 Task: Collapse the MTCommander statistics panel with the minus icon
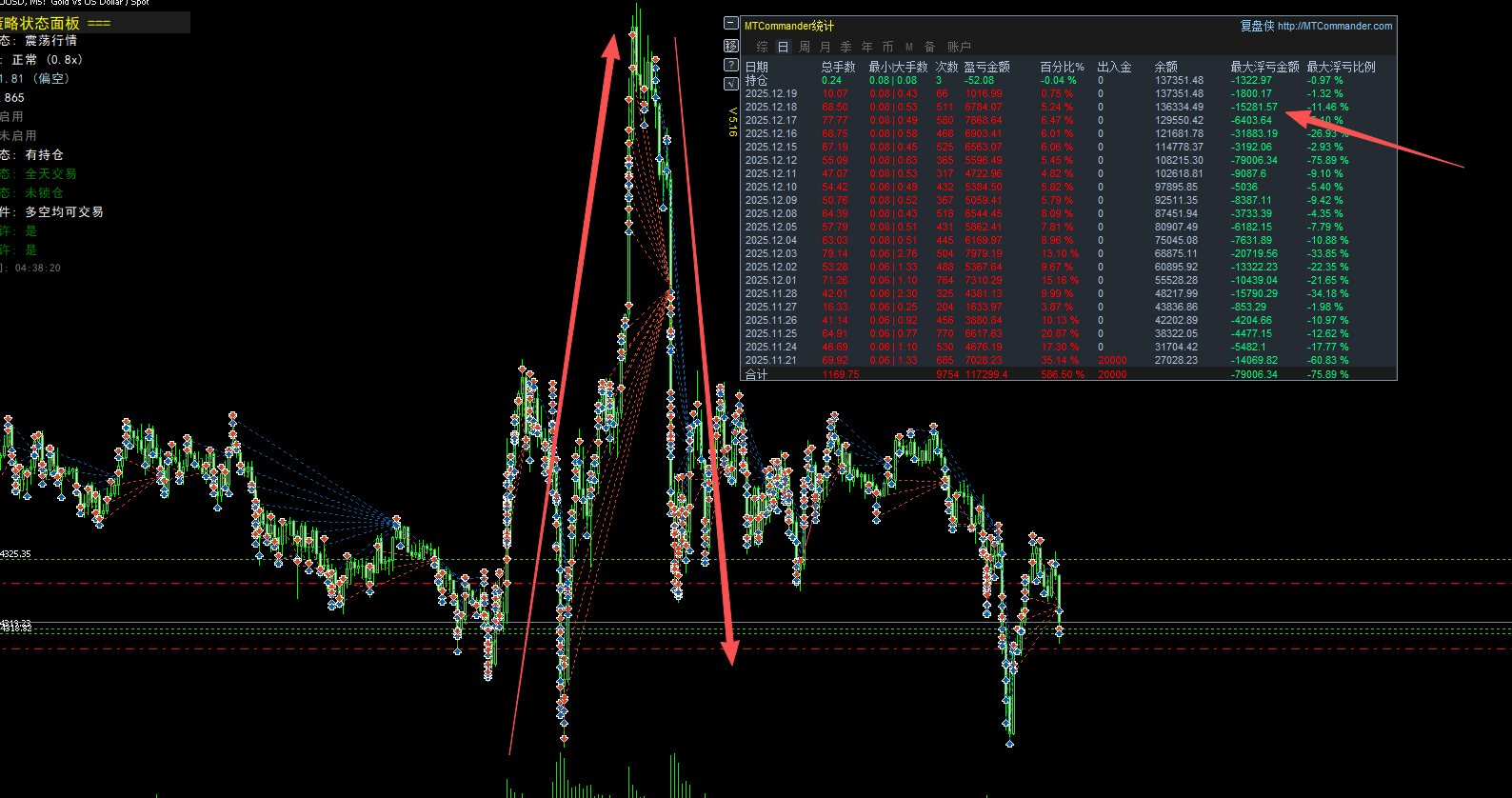[730, 23]
